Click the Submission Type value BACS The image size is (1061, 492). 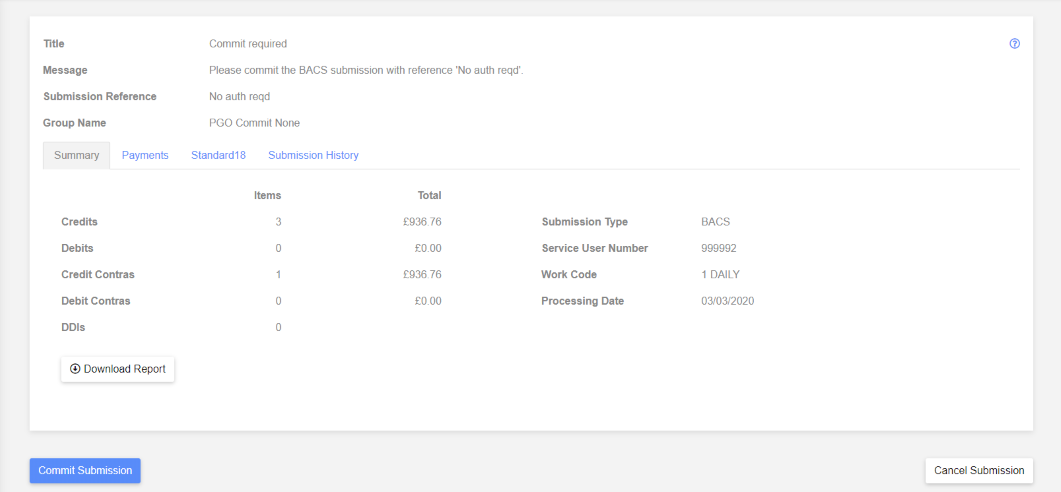pyautogui.click(x=715, y=222)
